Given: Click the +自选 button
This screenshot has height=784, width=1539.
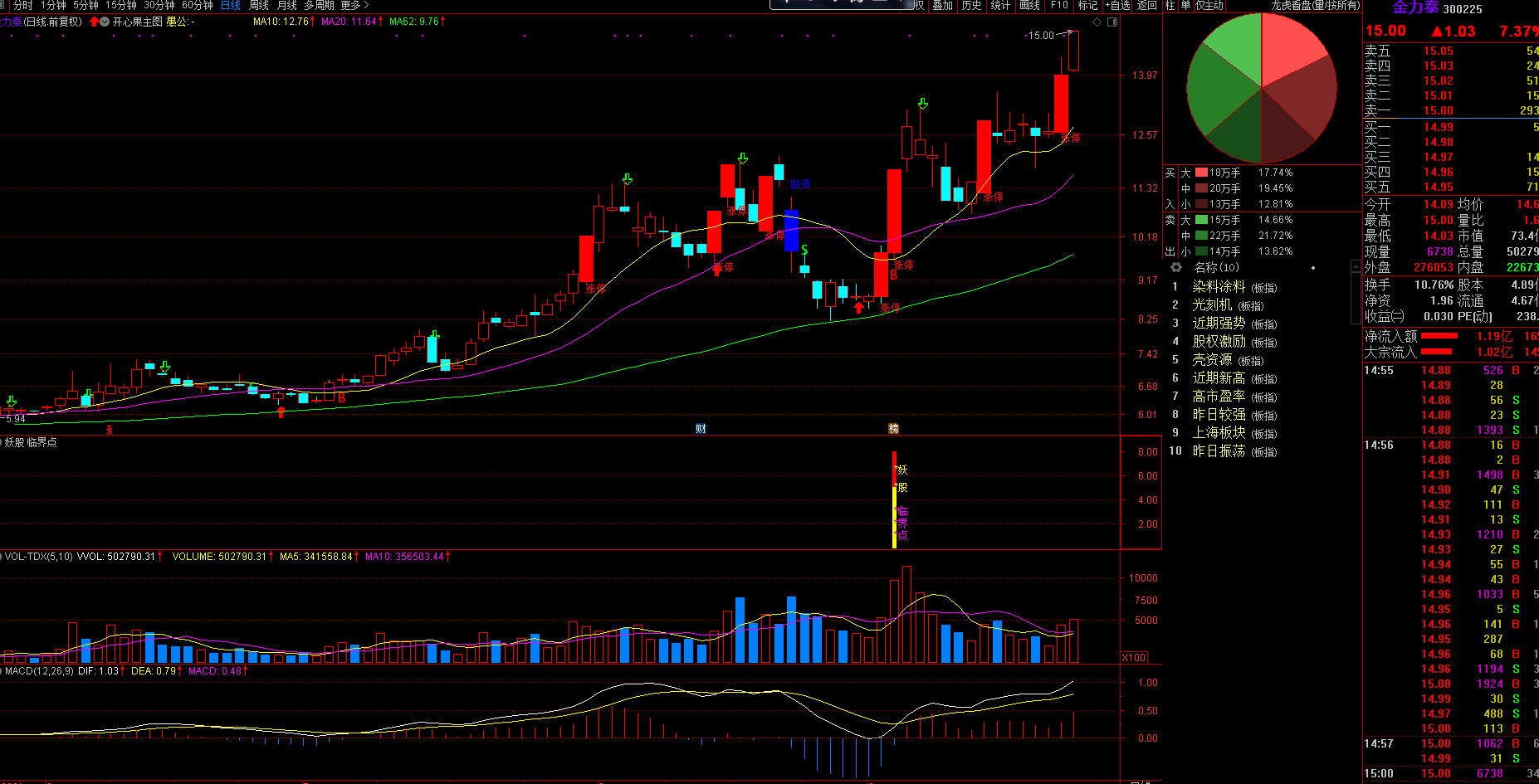Looking at the screenshot, I should [1117, 5].
